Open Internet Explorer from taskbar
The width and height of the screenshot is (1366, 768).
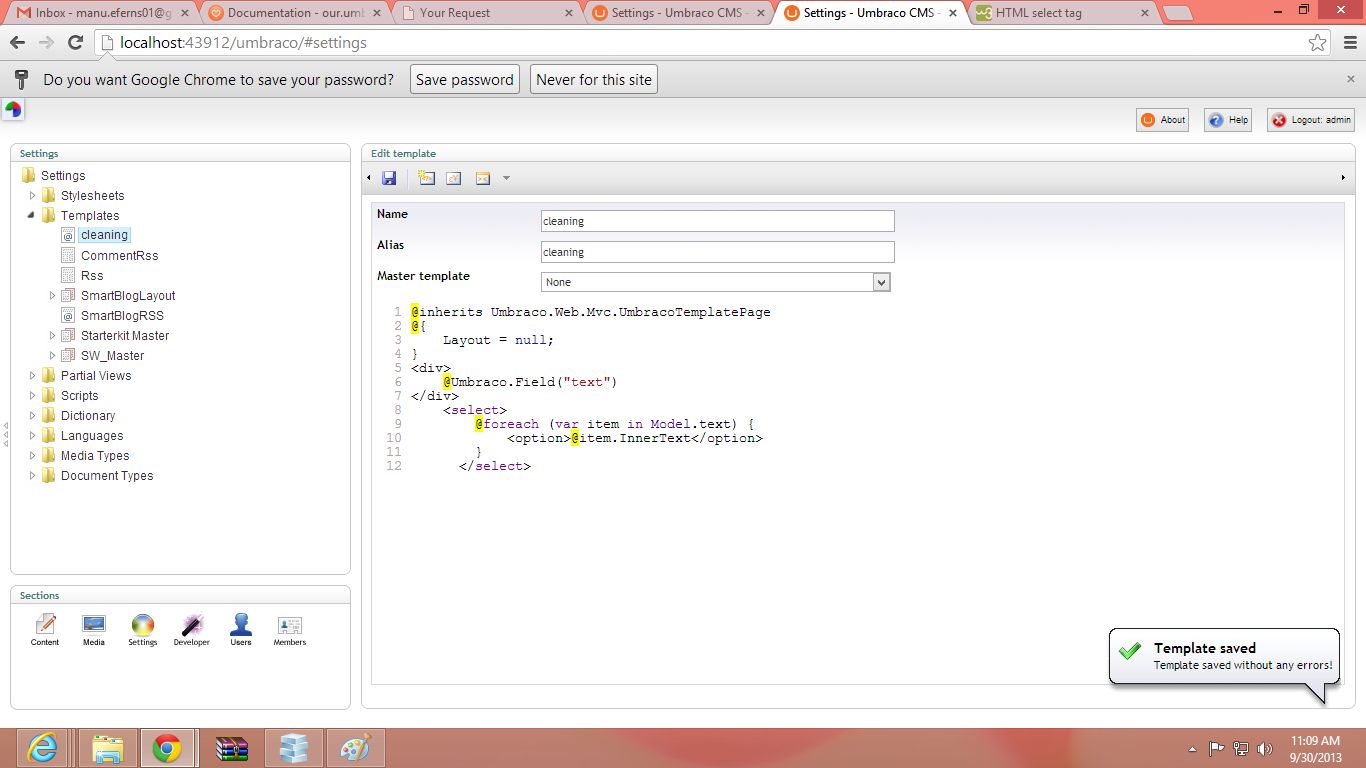coord(42,748)
